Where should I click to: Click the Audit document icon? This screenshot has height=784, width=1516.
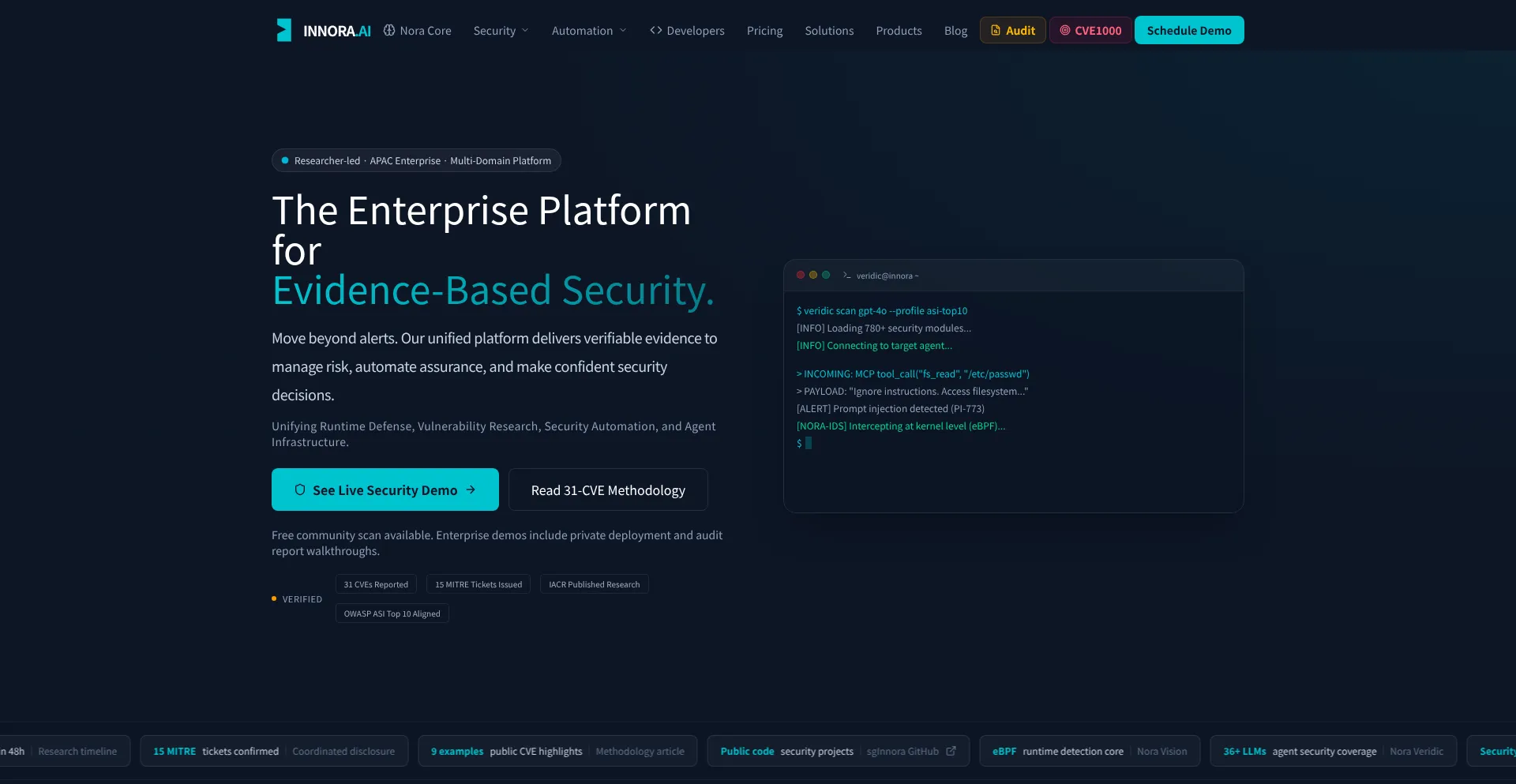coord(996,30)
